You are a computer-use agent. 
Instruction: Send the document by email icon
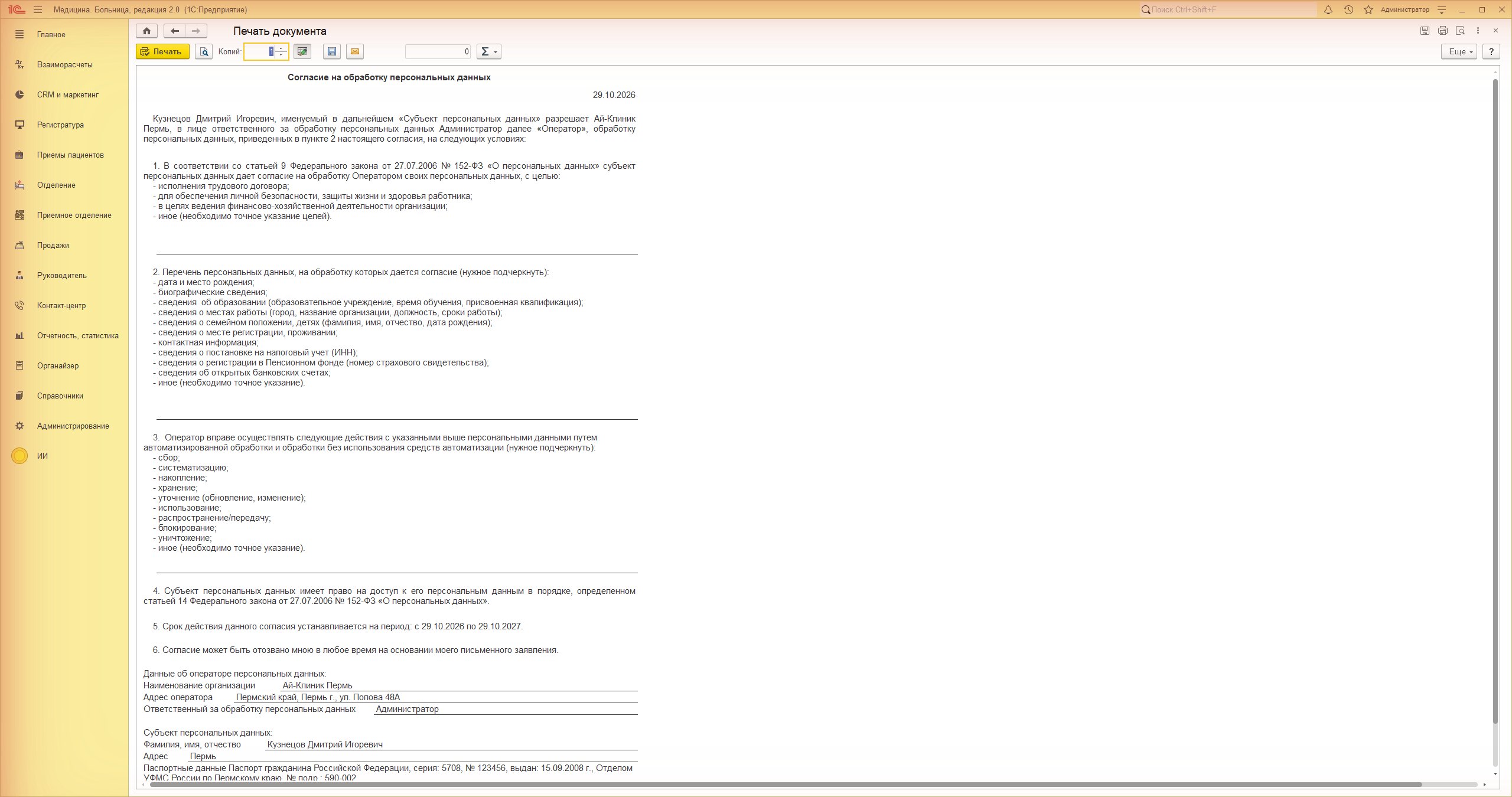354,52
